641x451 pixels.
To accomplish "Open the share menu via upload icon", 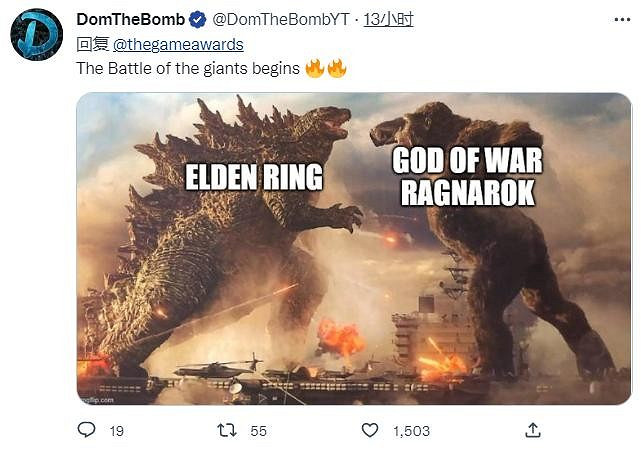I will 533,430.
